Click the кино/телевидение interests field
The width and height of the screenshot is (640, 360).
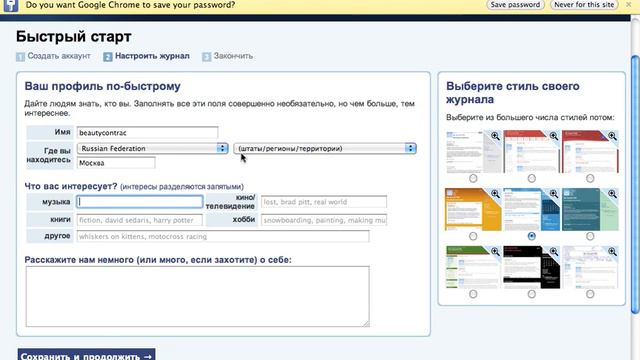click(x=324, y=202)
